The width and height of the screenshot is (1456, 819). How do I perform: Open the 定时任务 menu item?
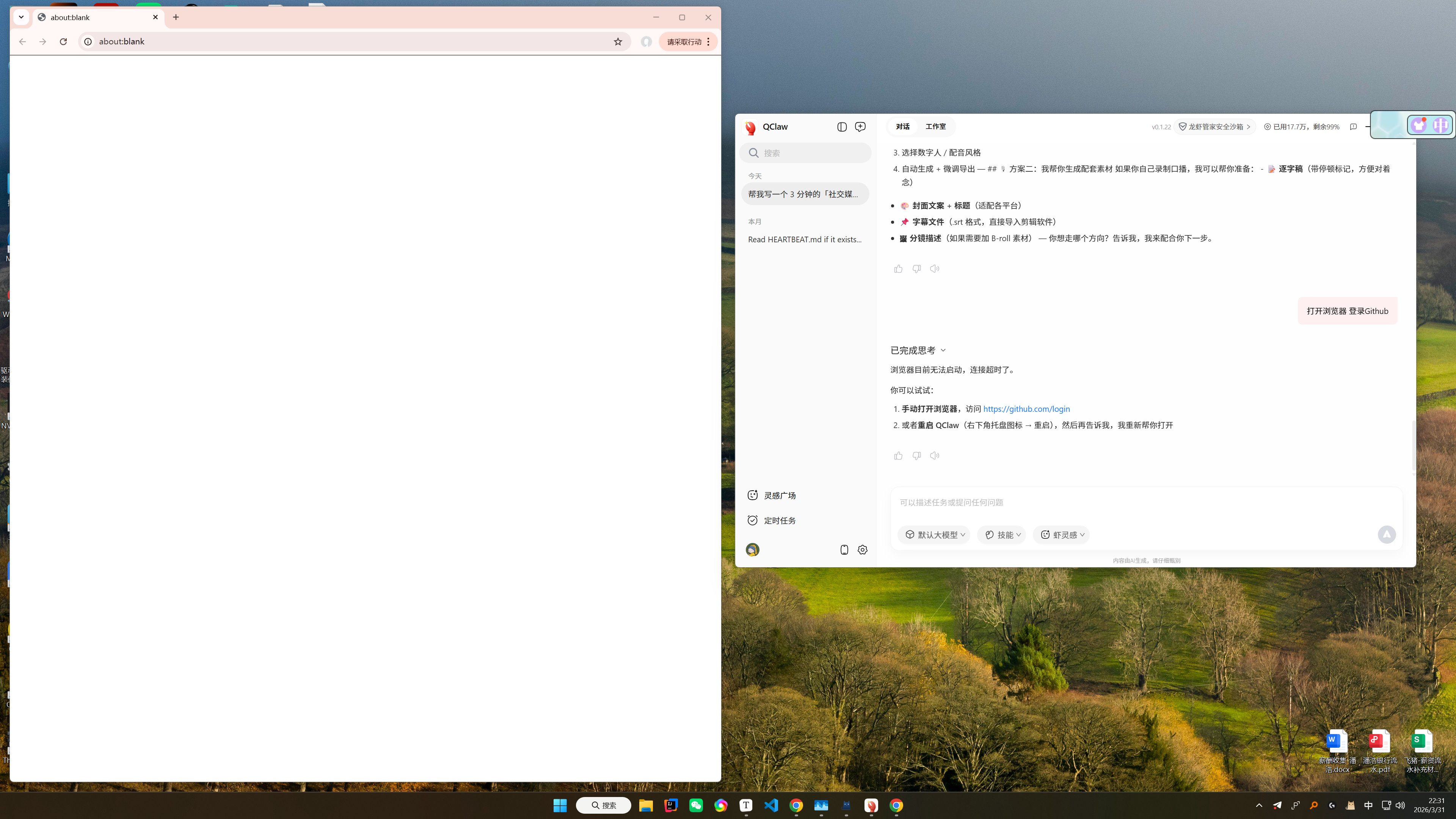(x=772, y=521)
